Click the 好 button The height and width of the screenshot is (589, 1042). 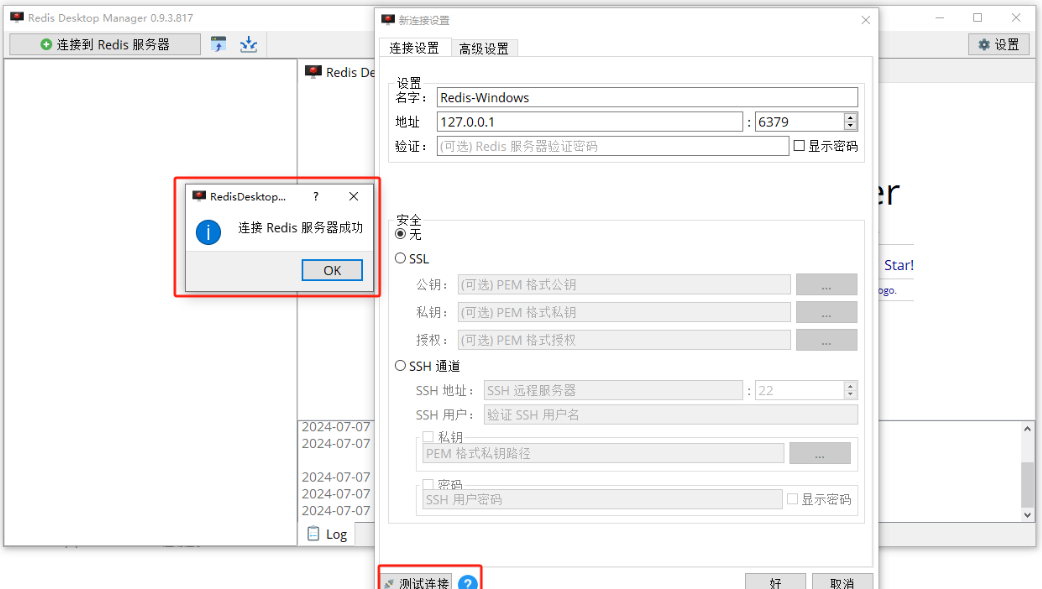(x=775, y=582)
